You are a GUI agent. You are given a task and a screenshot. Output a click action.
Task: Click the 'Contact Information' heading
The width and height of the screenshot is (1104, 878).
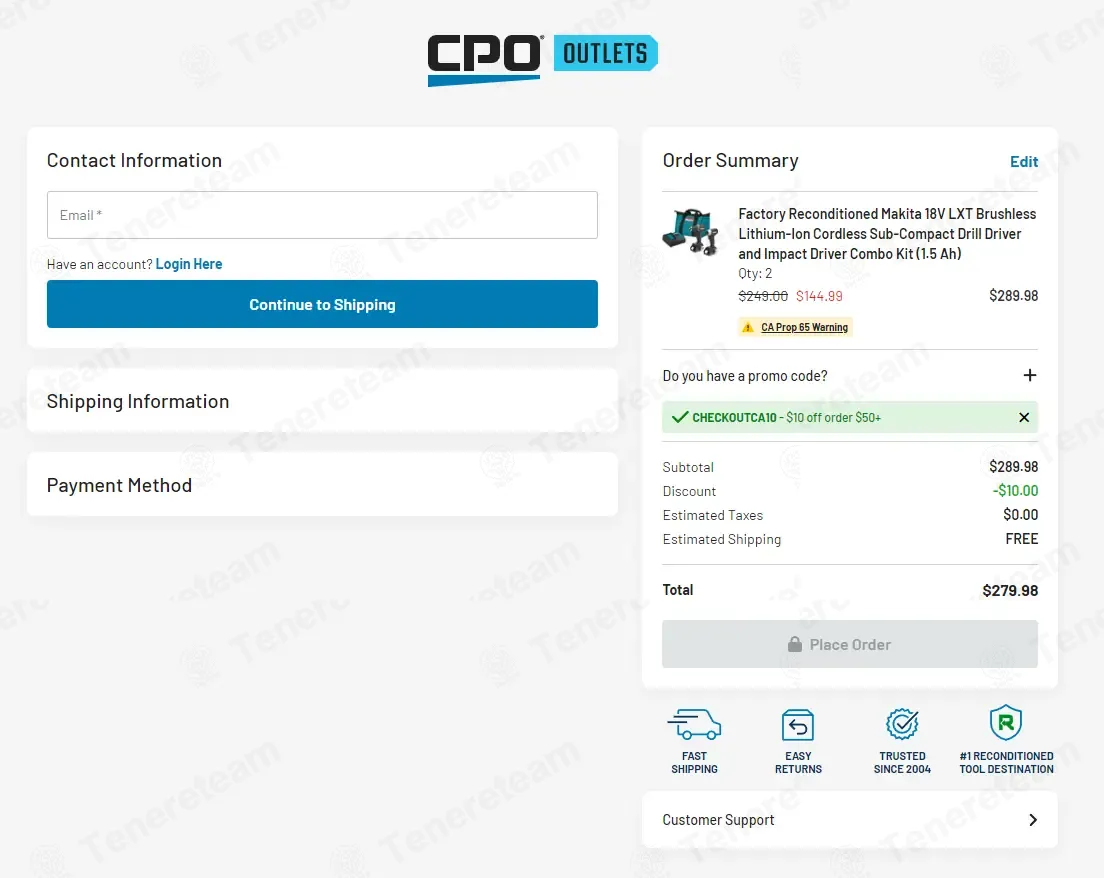pos(134,161)
